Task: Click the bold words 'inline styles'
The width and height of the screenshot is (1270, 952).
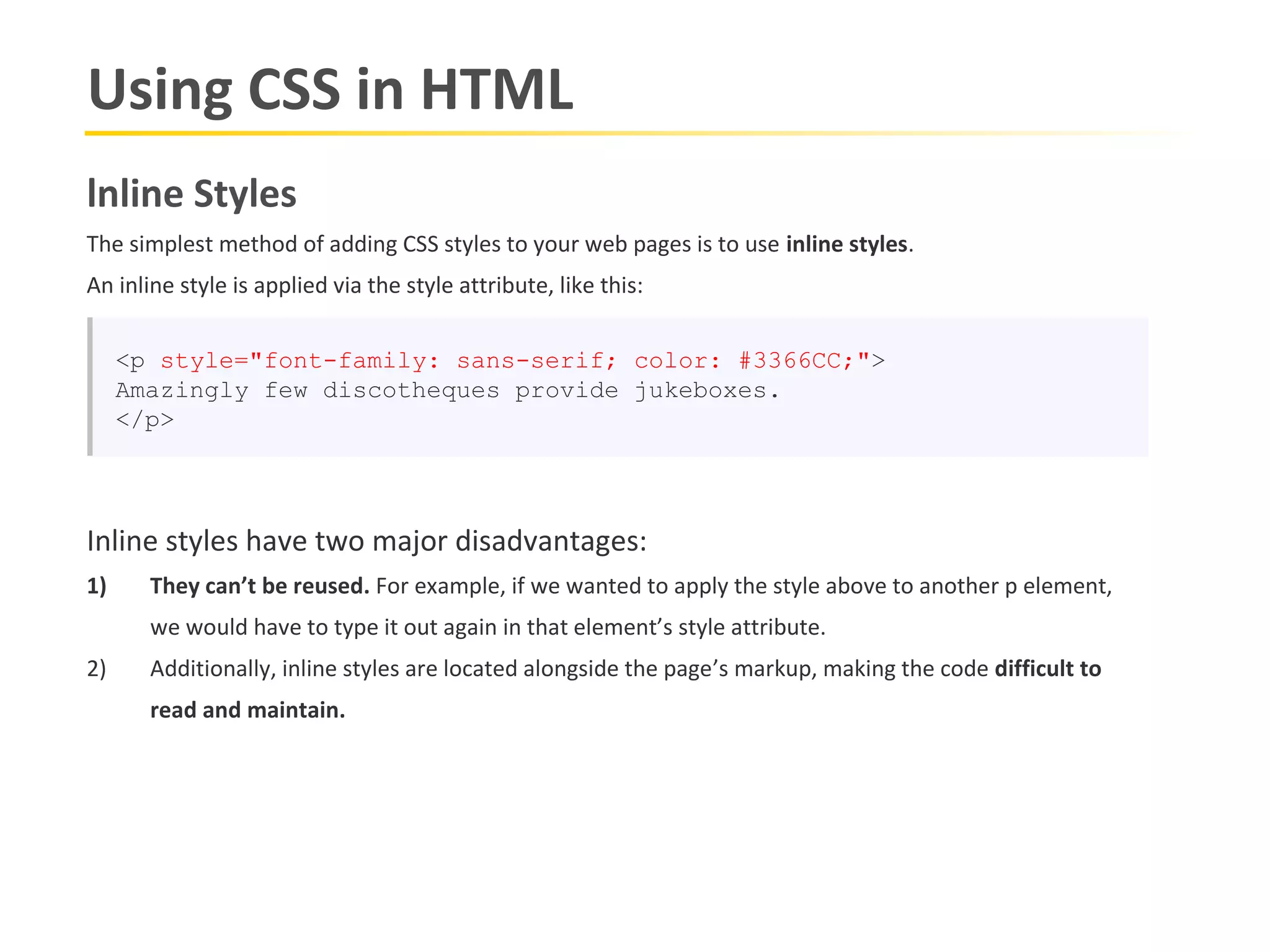Action: 846,244
